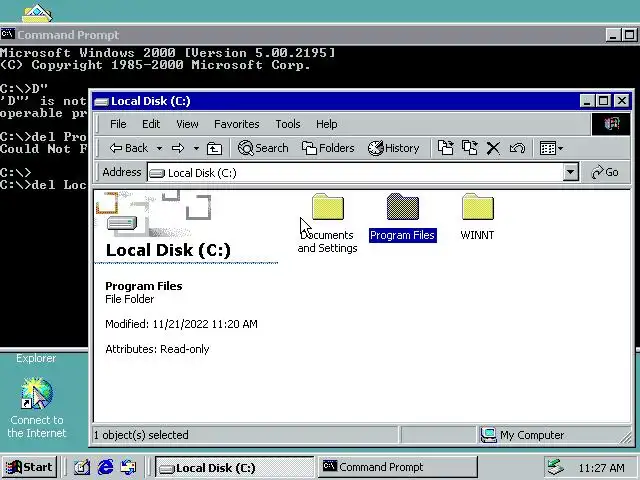Show the Folders tree pane
640x480 pixels.
[x=328, y=148]
